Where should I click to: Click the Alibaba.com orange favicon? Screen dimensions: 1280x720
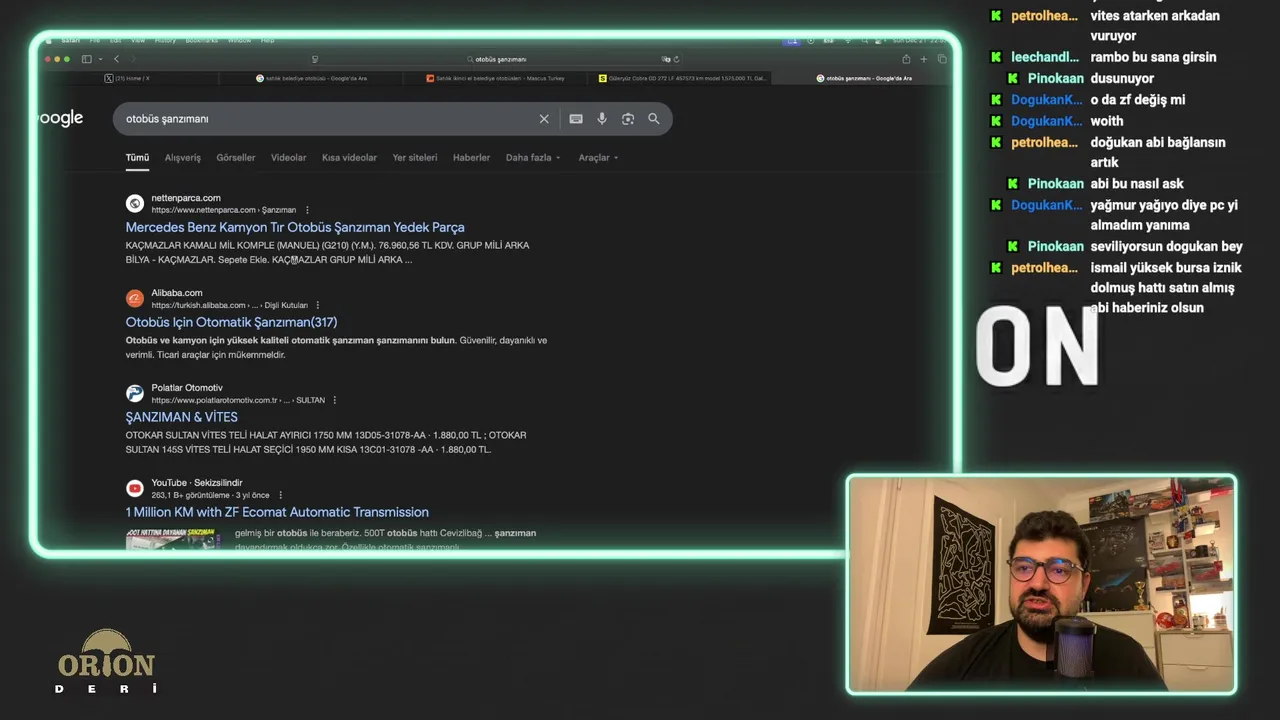click(135, 298)
